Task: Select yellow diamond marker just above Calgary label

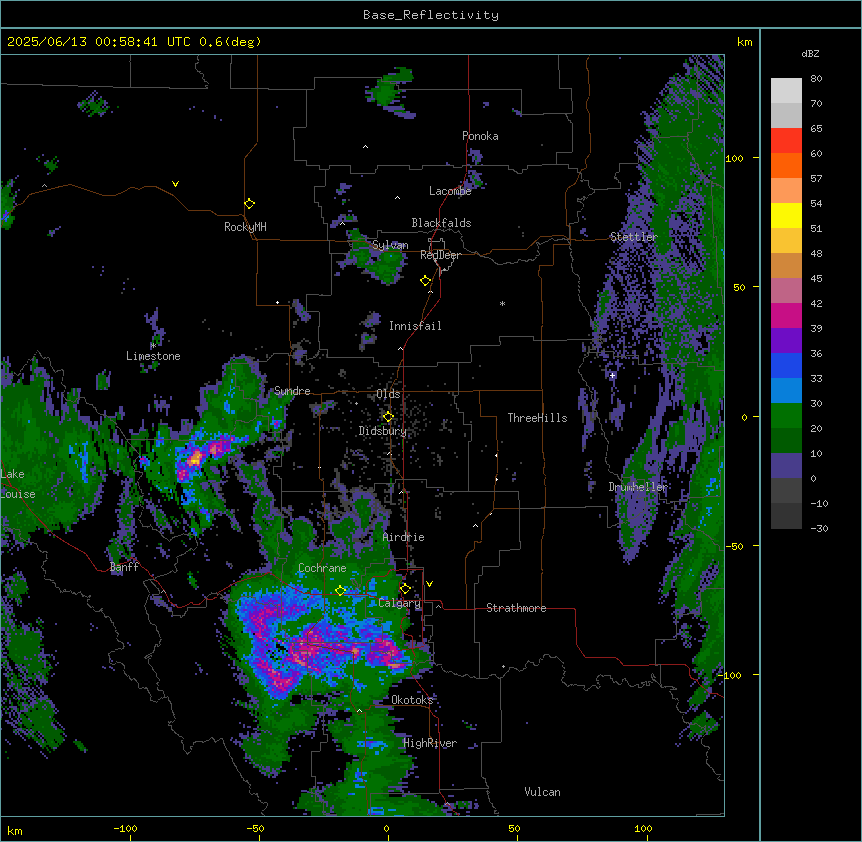Action: pos(405,589)
